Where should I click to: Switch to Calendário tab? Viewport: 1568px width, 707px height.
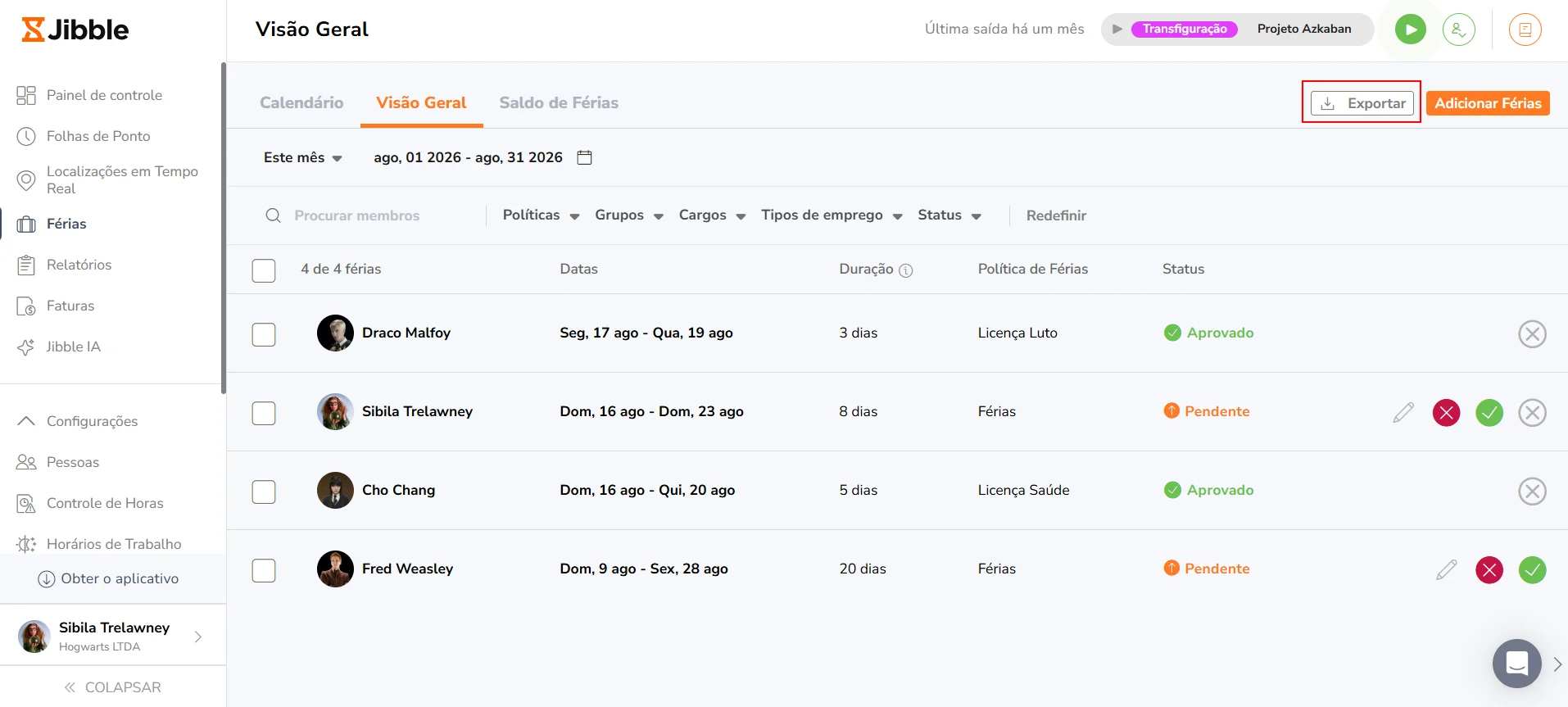pos(301,102)
